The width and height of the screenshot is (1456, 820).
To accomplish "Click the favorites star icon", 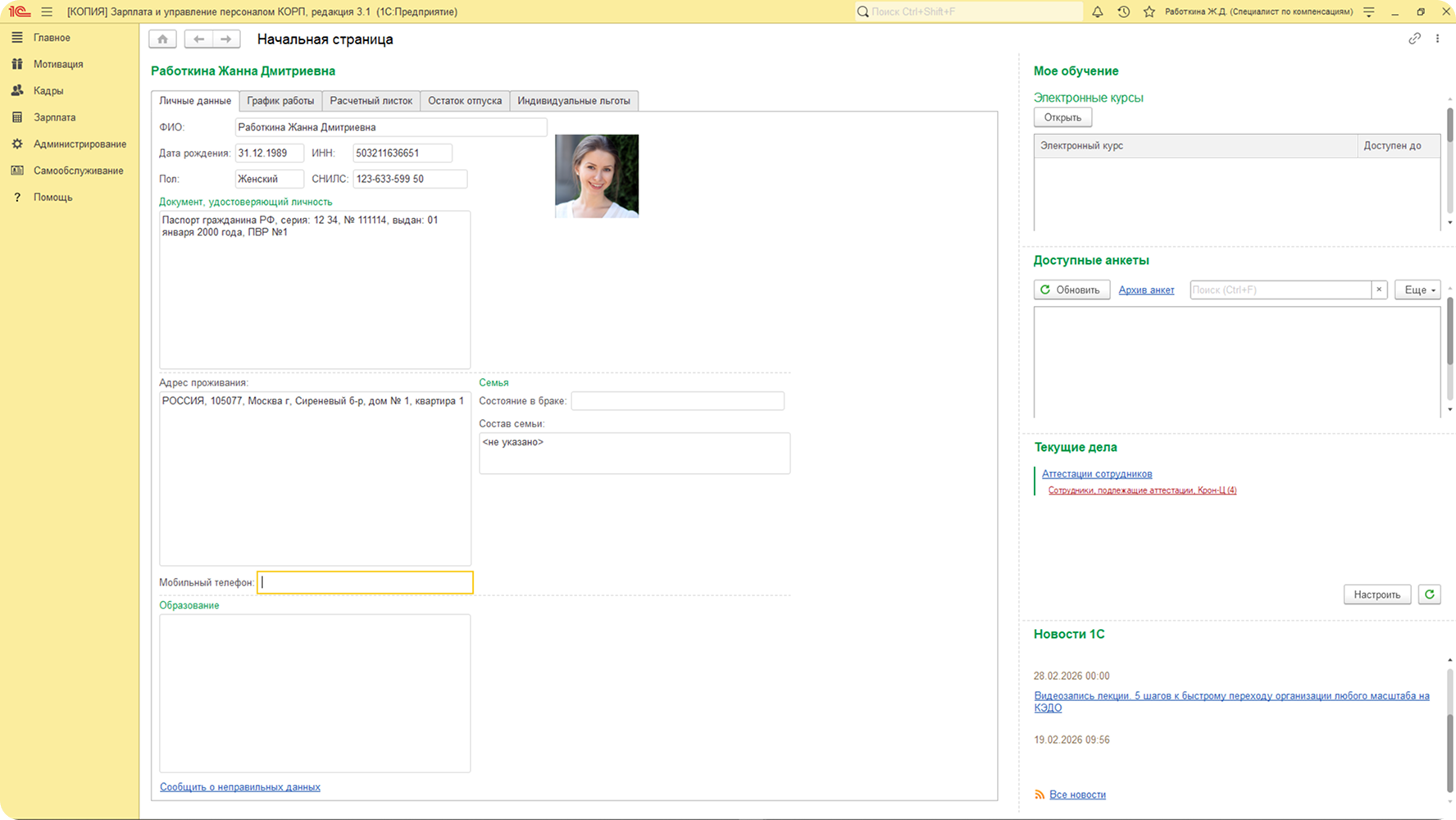I will tap(1149, 12).
